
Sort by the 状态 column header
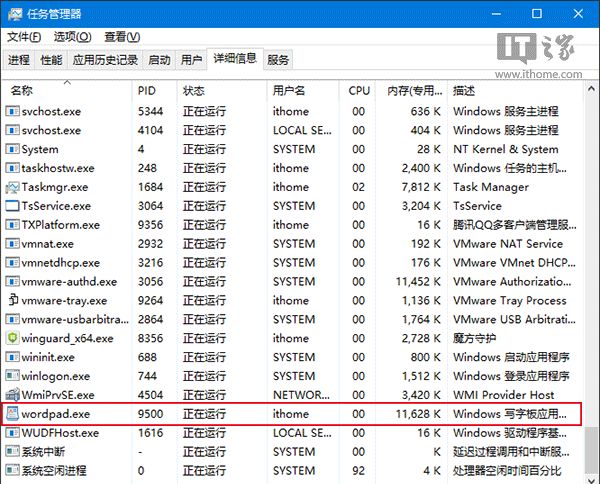(x=222, y=91)
